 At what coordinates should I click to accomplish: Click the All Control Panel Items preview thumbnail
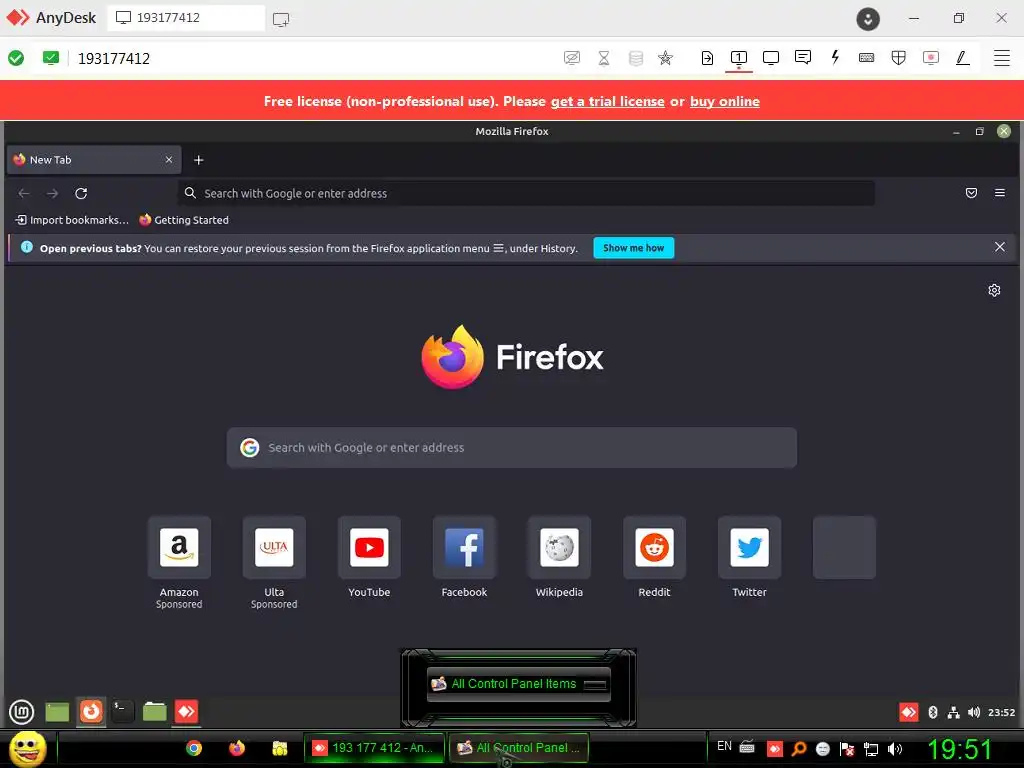click(x=519, y=684)
